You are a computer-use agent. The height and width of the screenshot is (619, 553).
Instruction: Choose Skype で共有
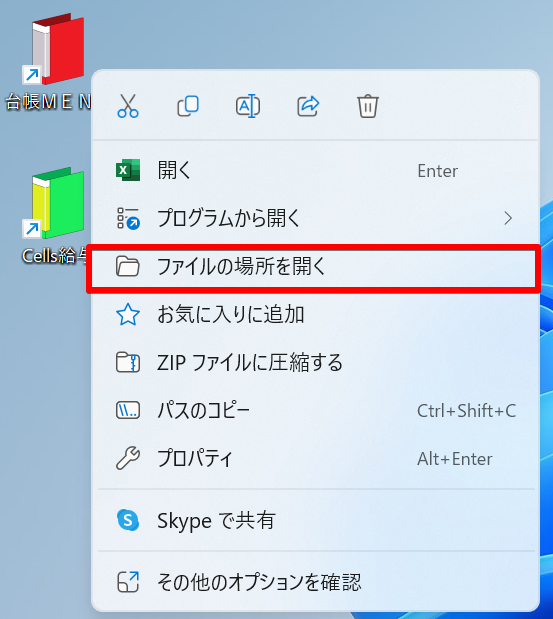point(316,520)
